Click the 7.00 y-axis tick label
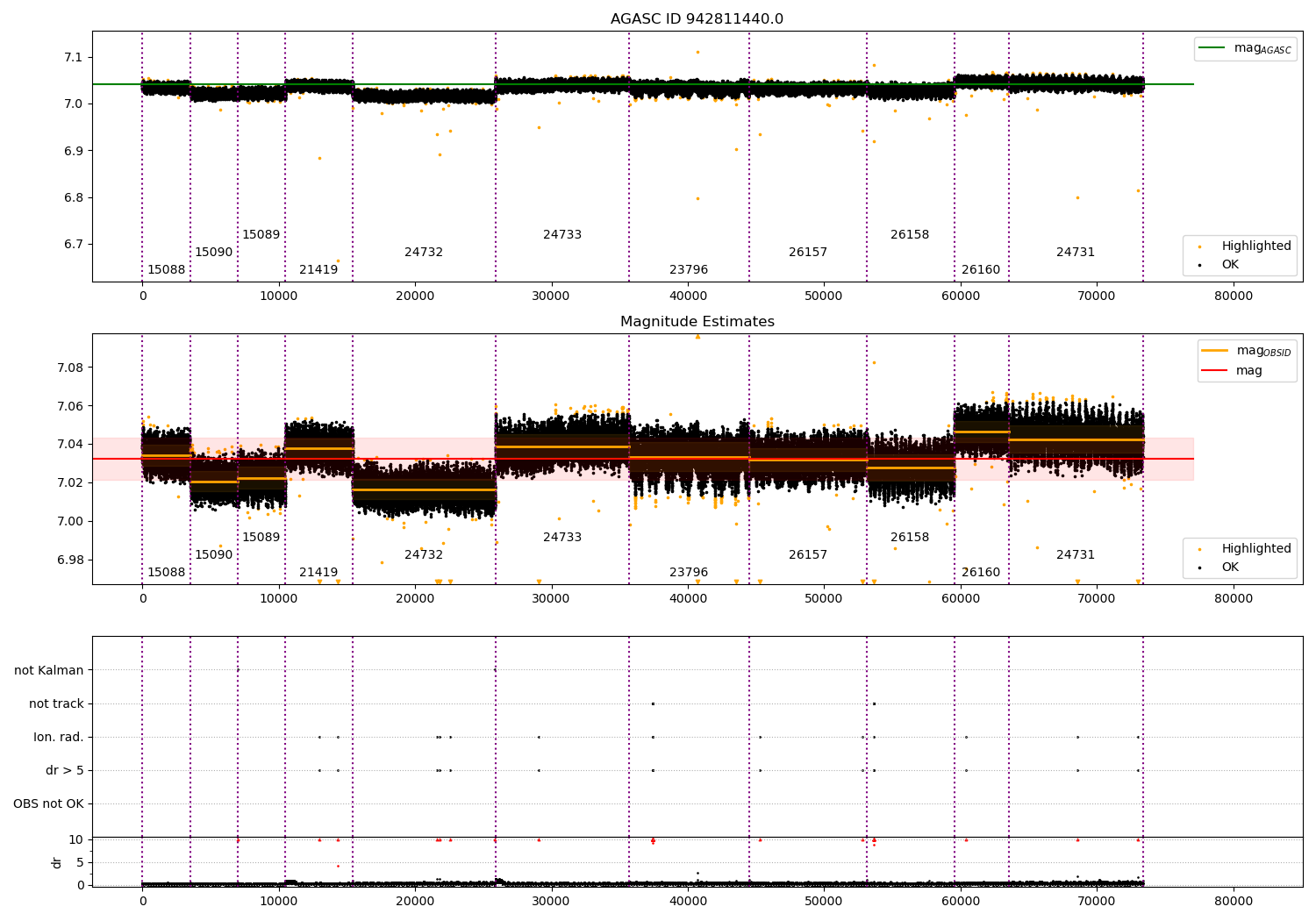 pos(70,521)
